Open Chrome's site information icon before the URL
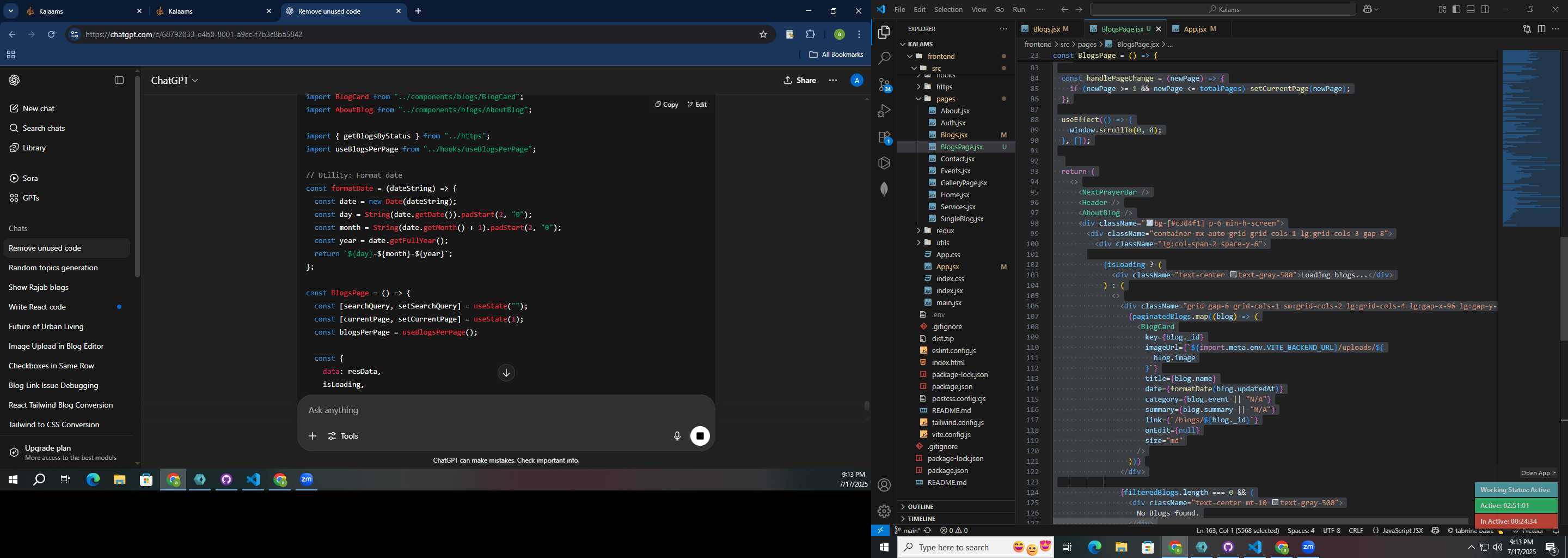Viewport: 1568px width, 558px height. [x=74, y=34]
